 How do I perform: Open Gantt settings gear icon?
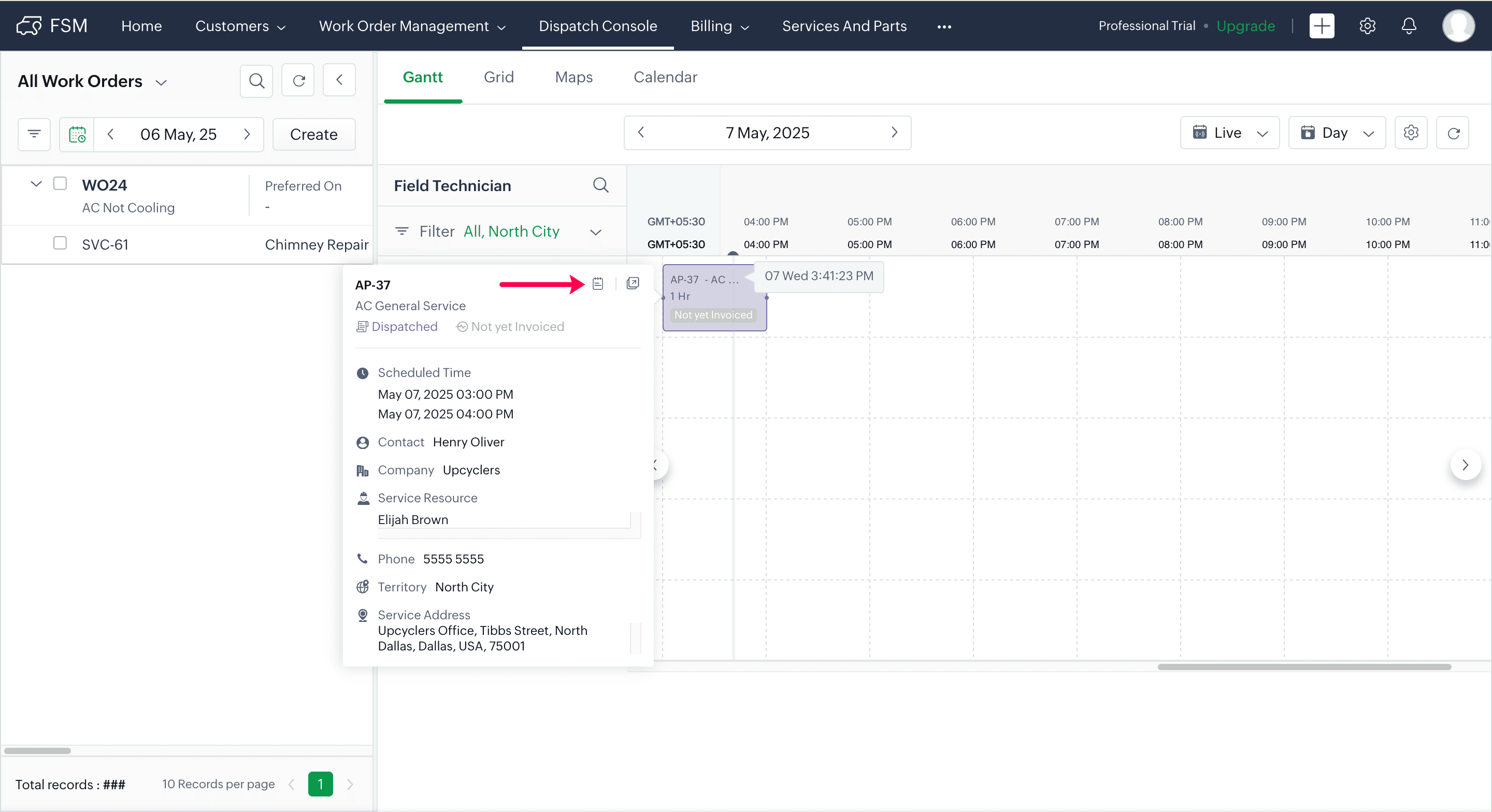[1410, 133]
